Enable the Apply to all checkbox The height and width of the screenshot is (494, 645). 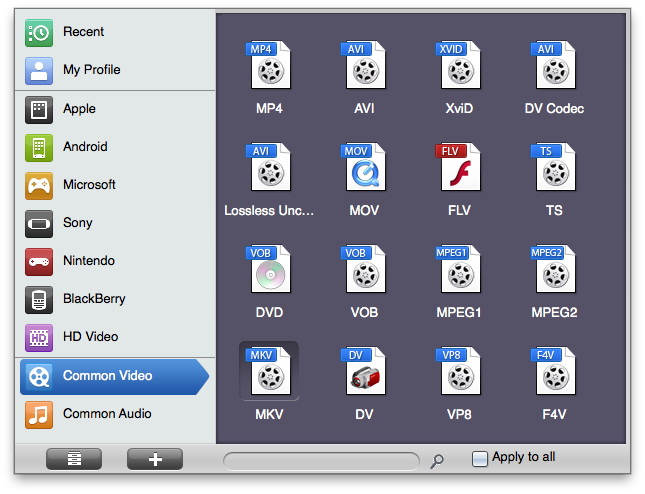tap(480, 459)
